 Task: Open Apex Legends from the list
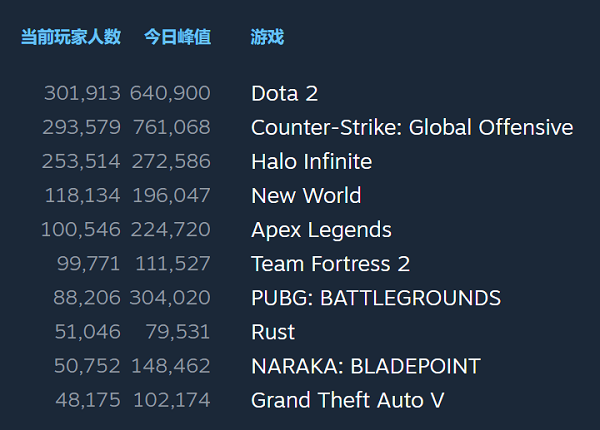pos(321,230)
